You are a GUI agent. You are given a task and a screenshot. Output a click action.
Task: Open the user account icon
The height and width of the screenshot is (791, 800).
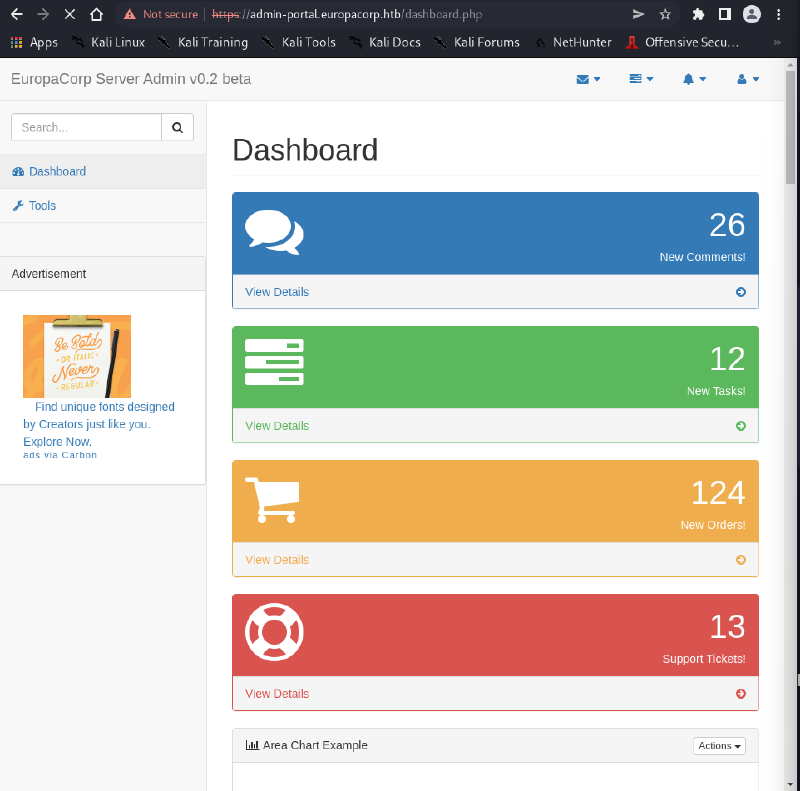pos(743,78)
